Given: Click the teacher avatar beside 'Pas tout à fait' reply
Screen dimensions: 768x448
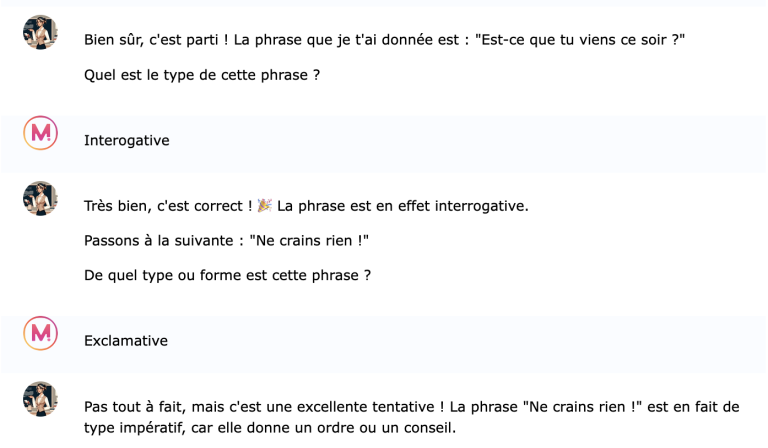Looking at the screenshot, I should click(x=41, y=399).
